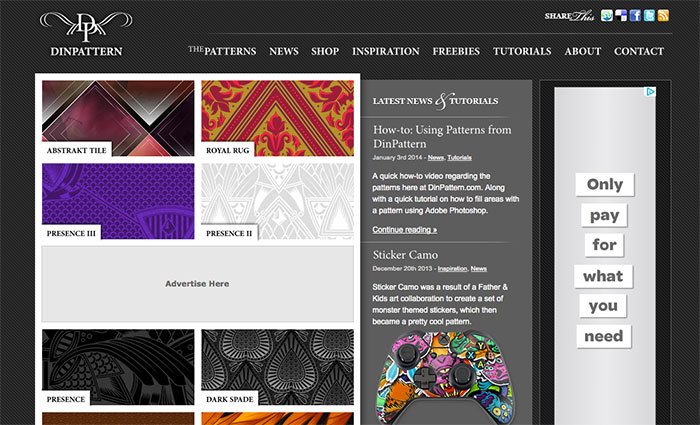This screenshot has height=425, width=700.
Task: Click the Delicious share icon
Action: coord(621,16)
